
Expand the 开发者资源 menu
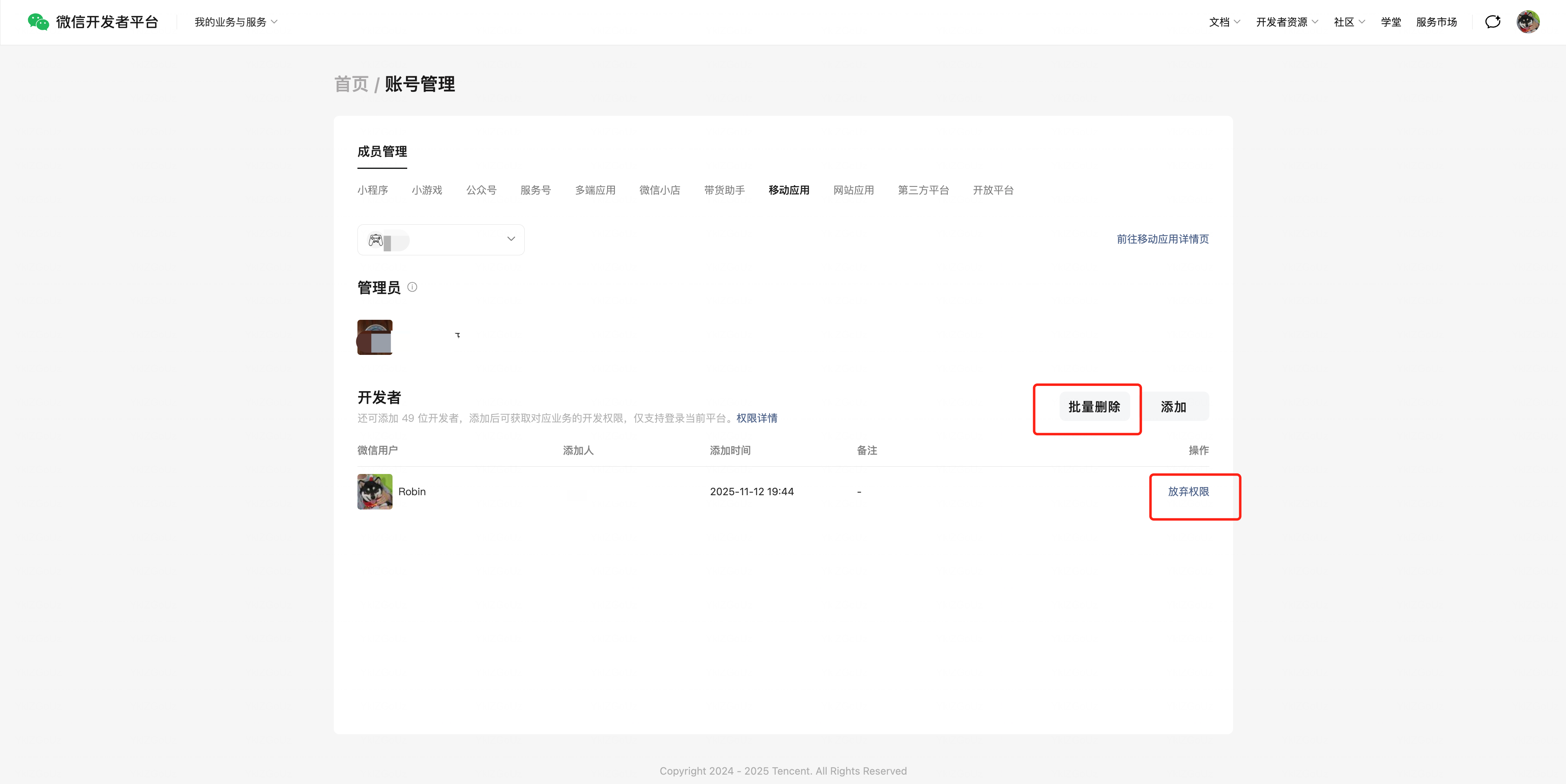coord(1287,22)
